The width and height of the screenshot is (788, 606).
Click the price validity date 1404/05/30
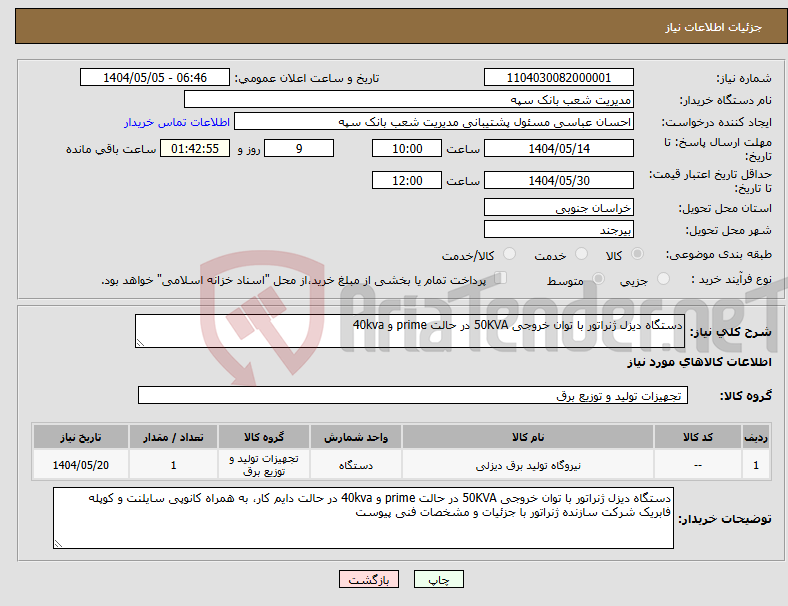click(x=559, y=180)
